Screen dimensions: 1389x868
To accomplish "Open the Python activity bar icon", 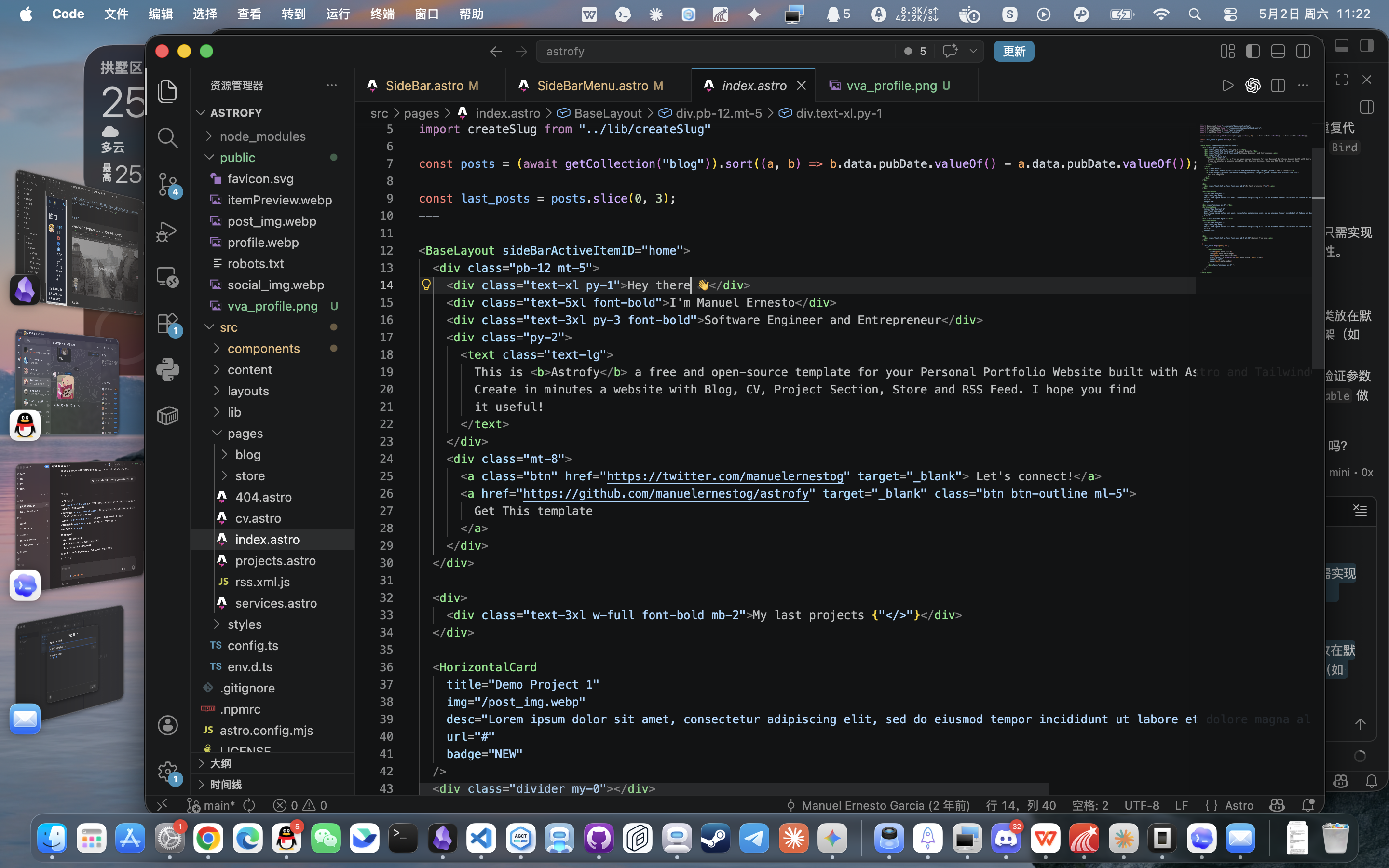I will pyautogui.click(x=167, y=369).
